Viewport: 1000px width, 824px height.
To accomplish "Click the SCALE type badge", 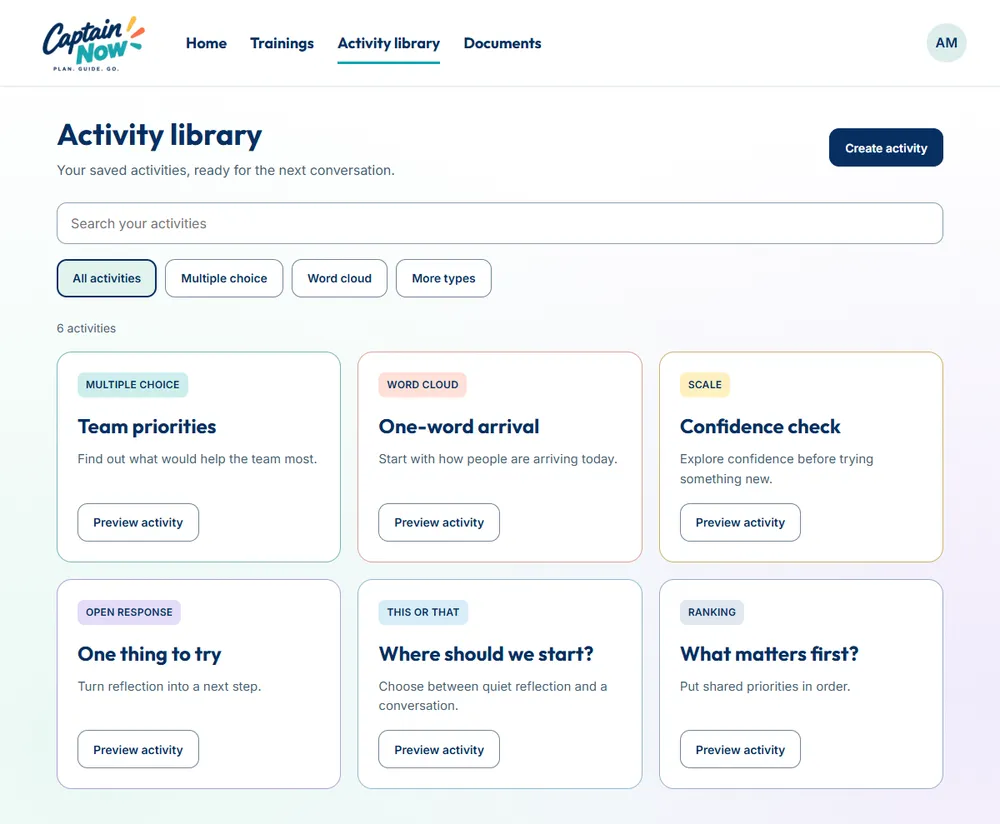I will coord(705,385).
